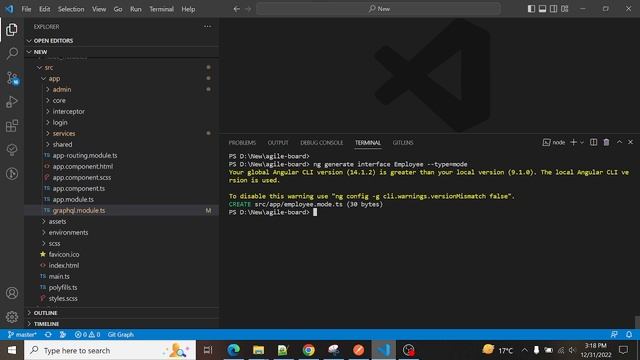Open the new terminal launch profile dropdown
Image resolution: width=640 pixels, height=360 pixels.
click(582, 142)
